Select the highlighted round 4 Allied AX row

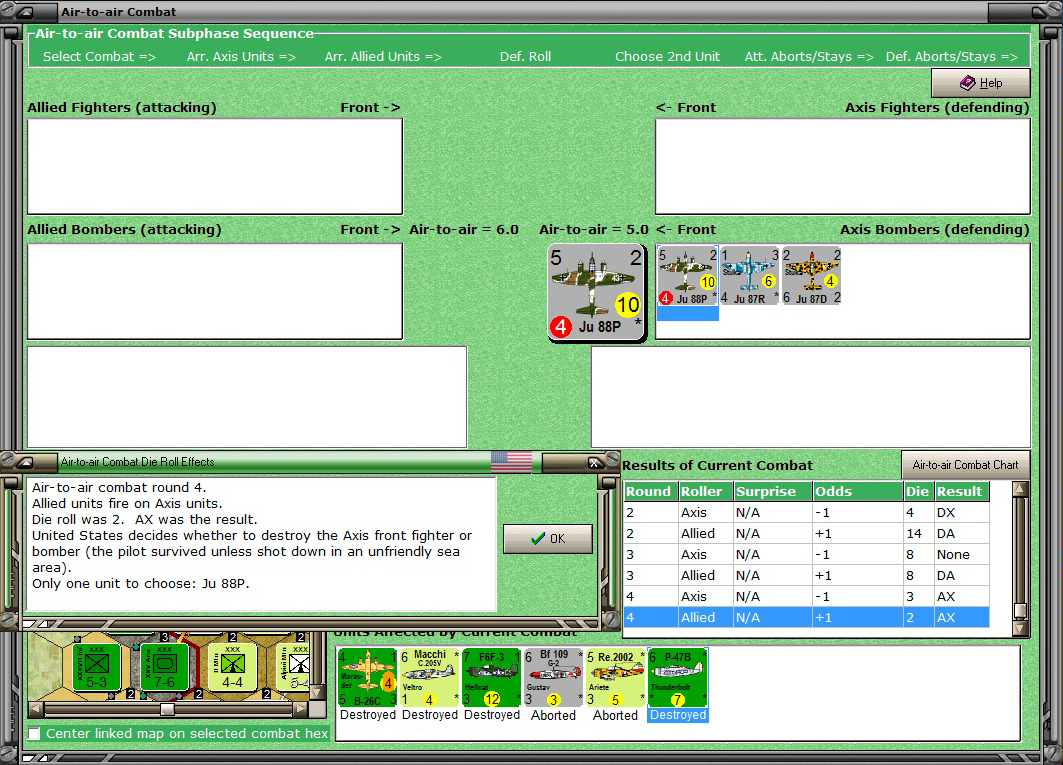coord(806,618)
